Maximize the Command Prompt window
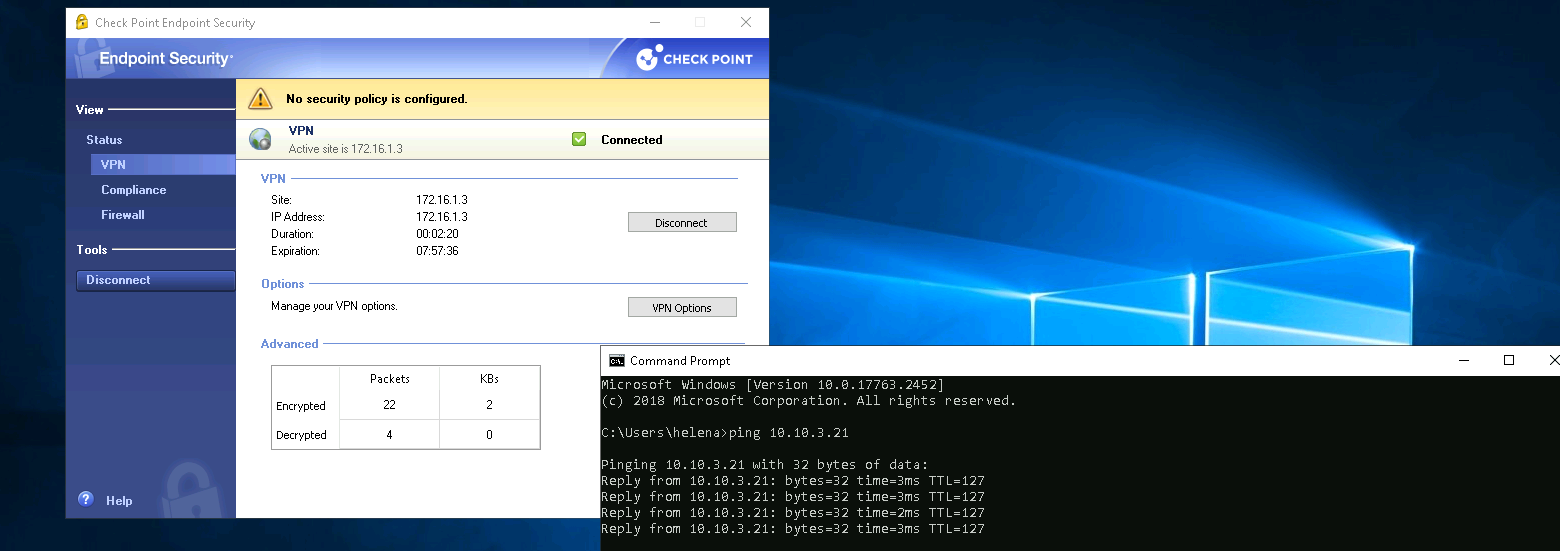The height and width of the screenshot is (551, 1560). (x=1509, y=361)
